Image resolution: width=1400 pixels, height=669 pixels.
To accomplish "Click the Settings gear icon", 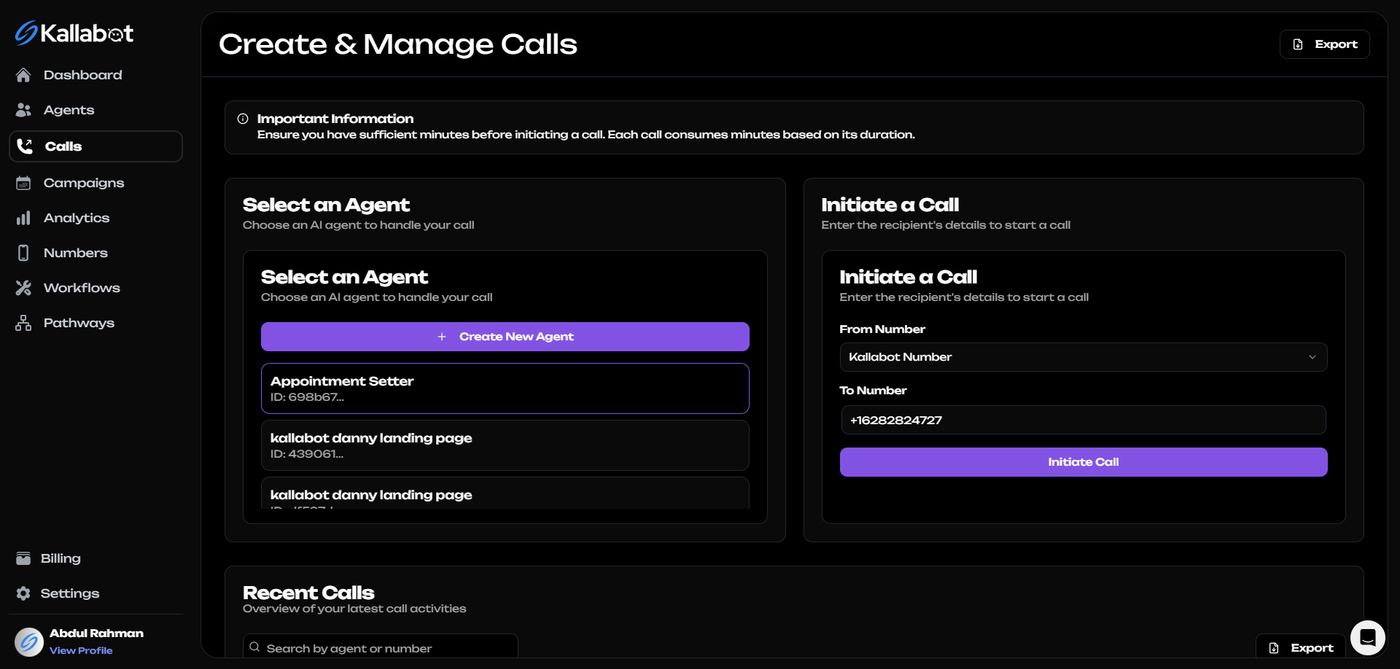I will pyautogui.click(x=23, y=593).
